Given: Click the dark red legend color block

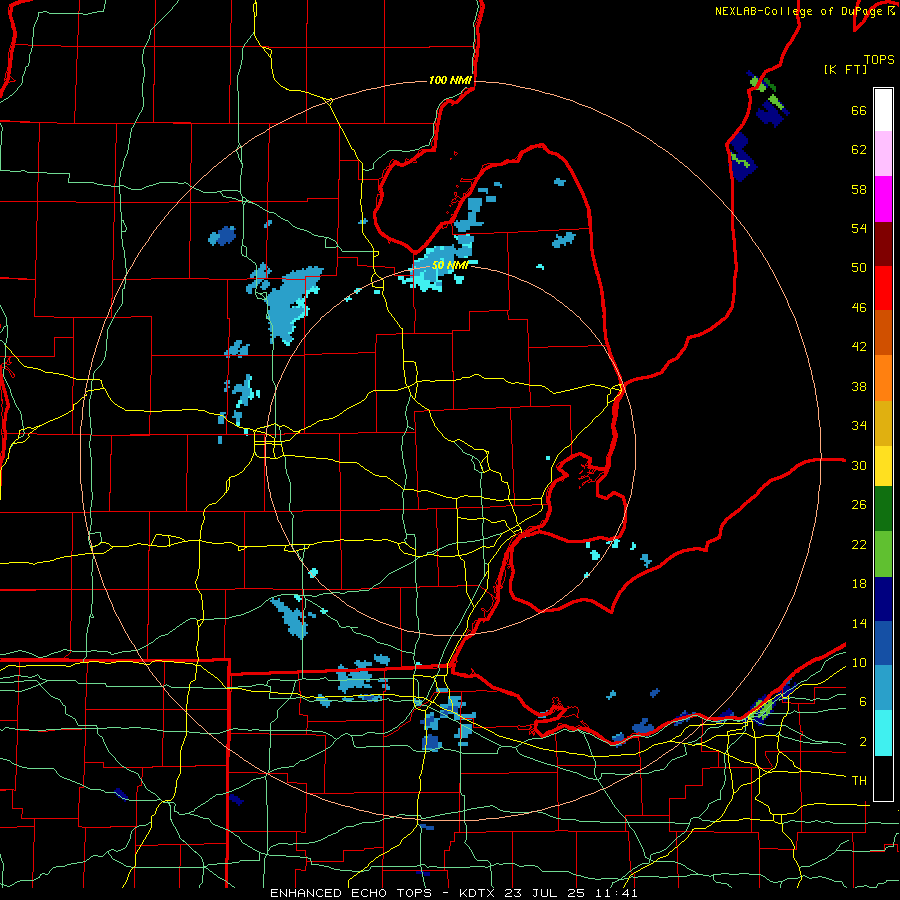Looking at the screenshot, I should tap(883, 243).
